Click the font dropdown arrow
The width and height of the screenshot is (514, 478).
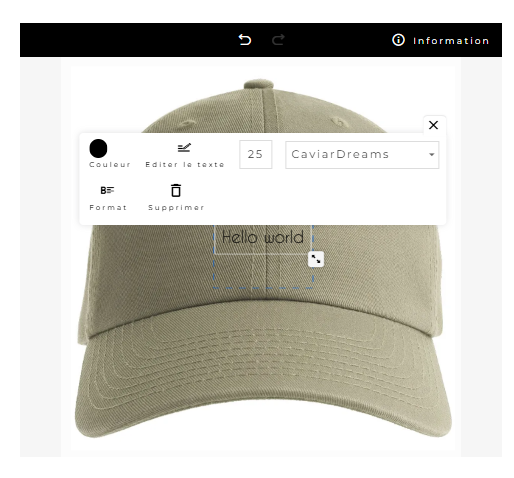(432, 155)
